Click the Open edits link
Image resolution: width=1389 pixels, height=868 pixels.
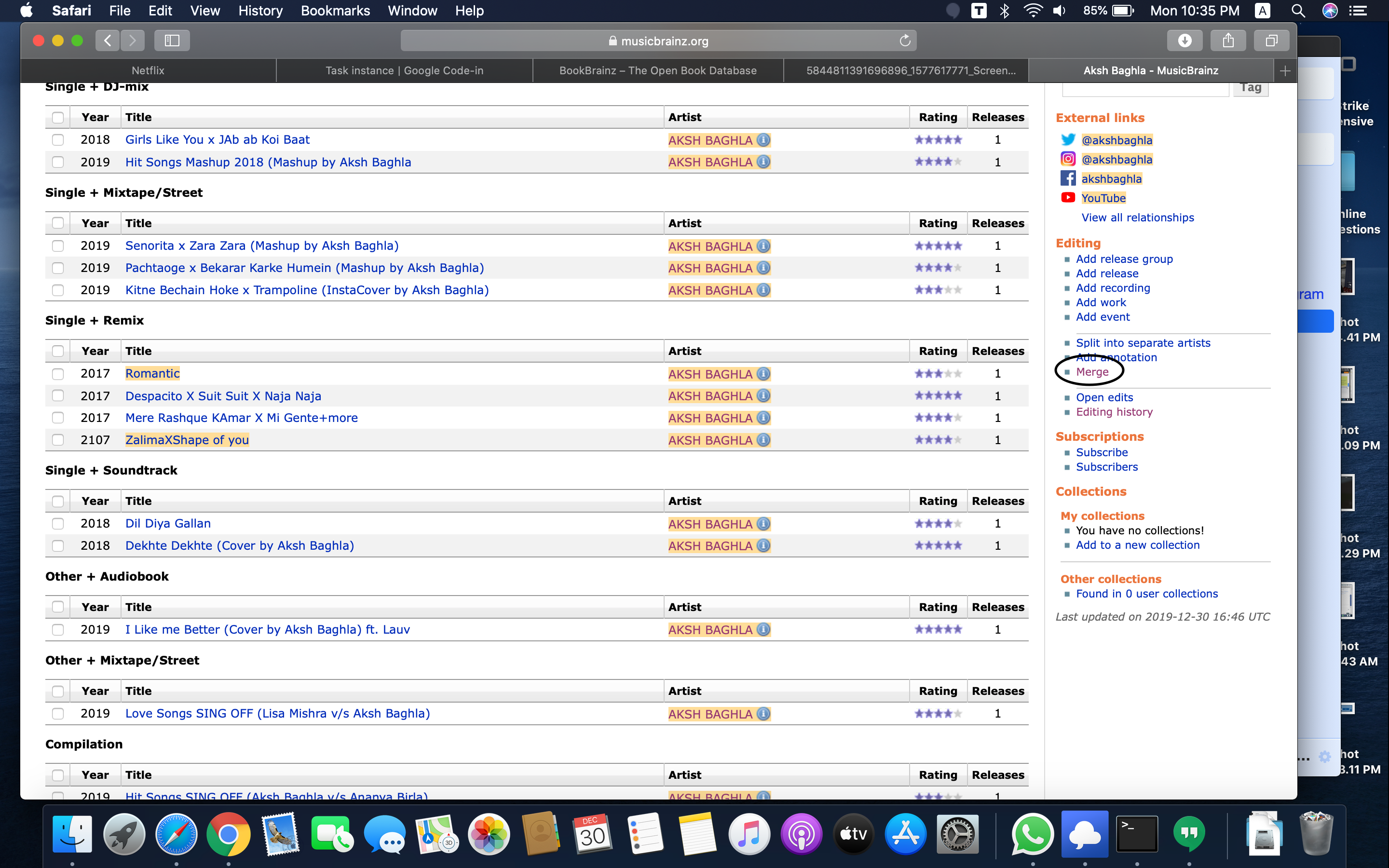coord(1104,397)
